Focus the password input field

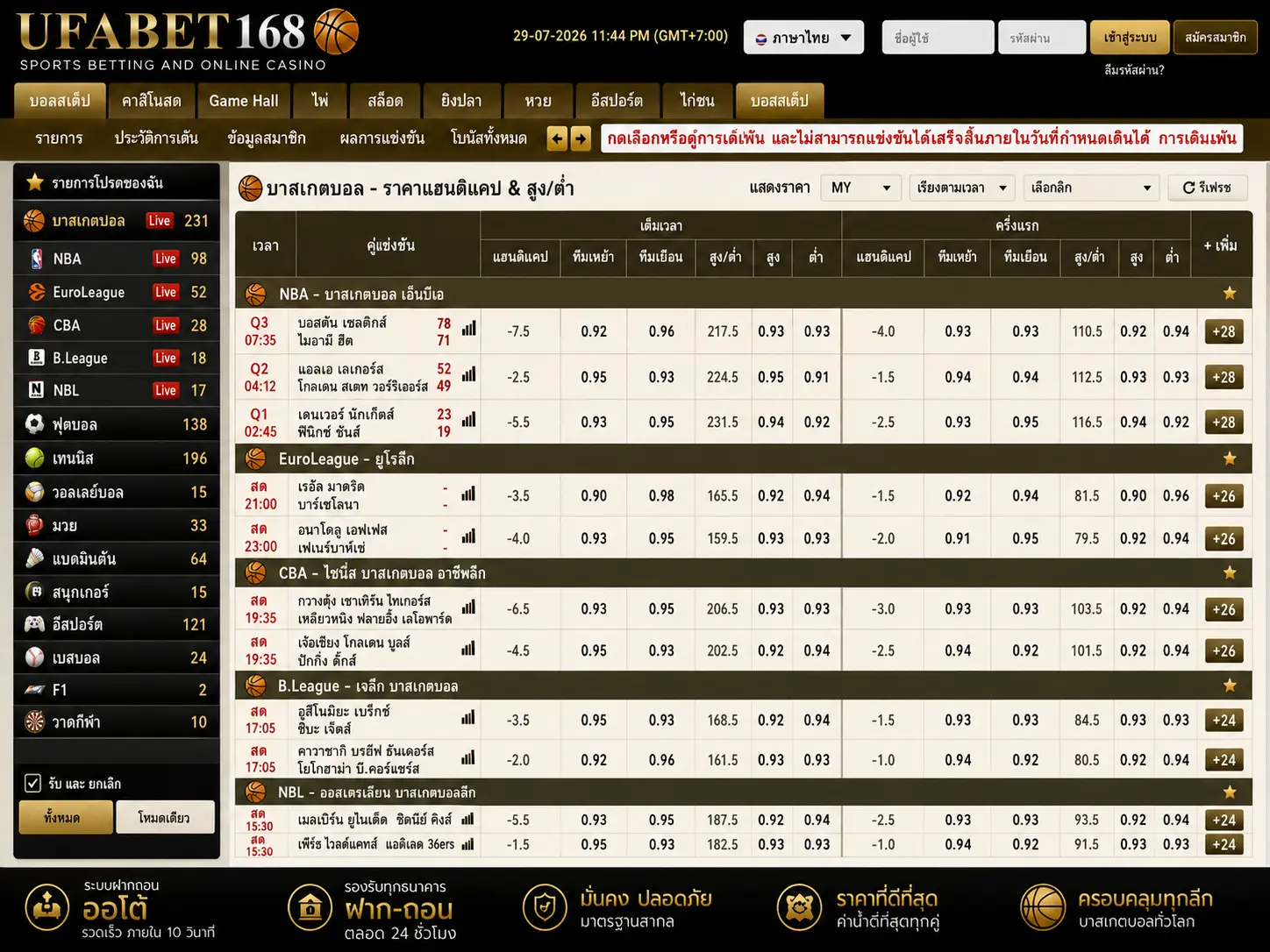[x=1042, y=38]
